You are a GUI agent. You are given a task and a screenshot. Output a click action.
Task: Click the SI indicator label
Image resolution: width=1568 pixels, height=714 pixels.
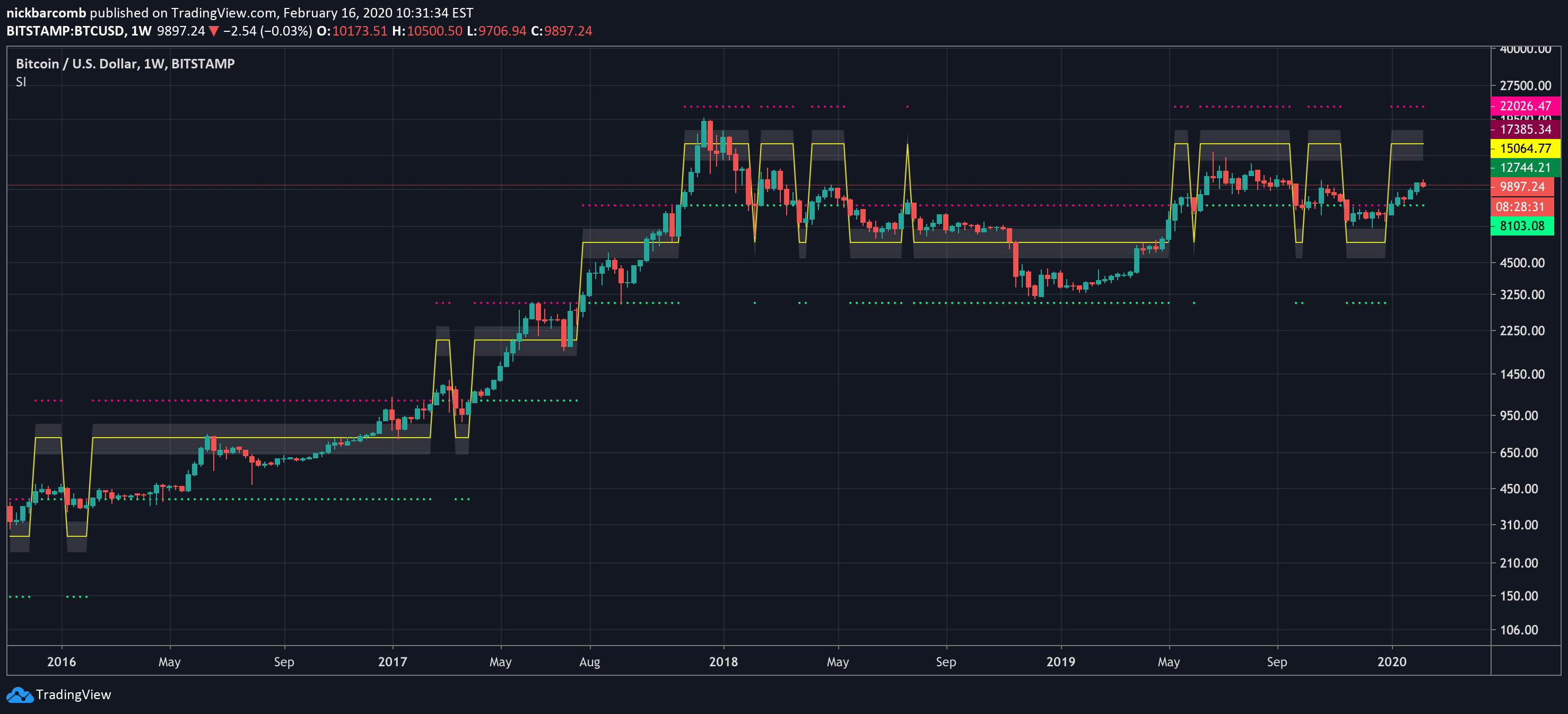point(21,82)
